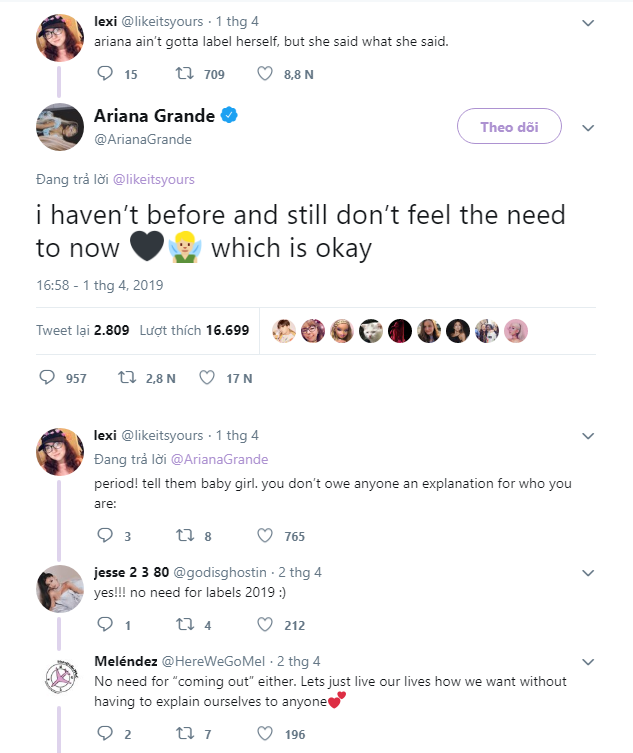Viewport: 633px width, 753px height.
Task: View Tweet lại 2.809 retweets list
Action: (83, 330)
